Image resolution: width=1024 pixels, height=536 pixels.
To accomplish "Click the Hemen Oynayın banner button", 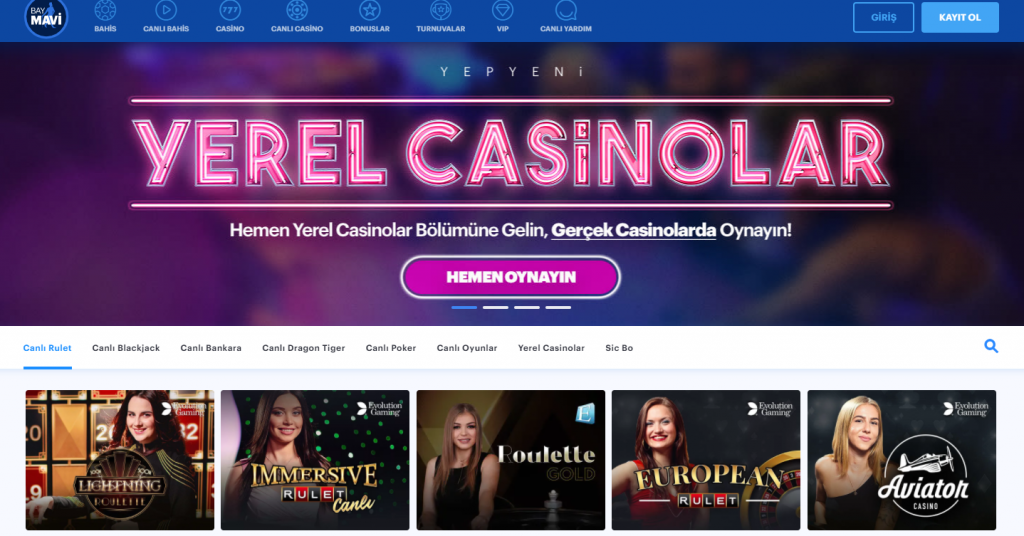I will pos(511,277).
